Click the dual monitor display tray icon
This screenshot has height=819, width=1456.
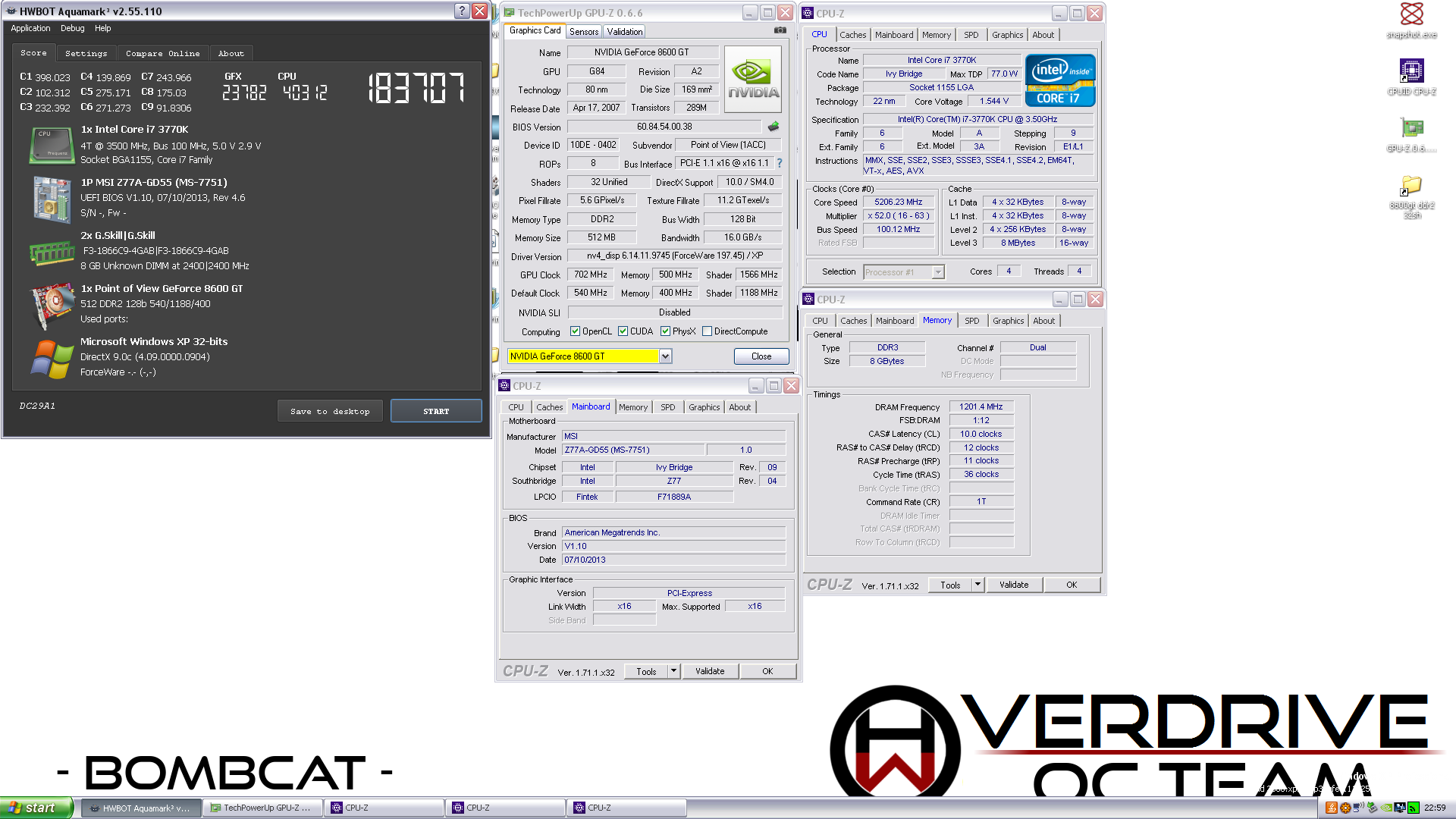coord(1400,808)
